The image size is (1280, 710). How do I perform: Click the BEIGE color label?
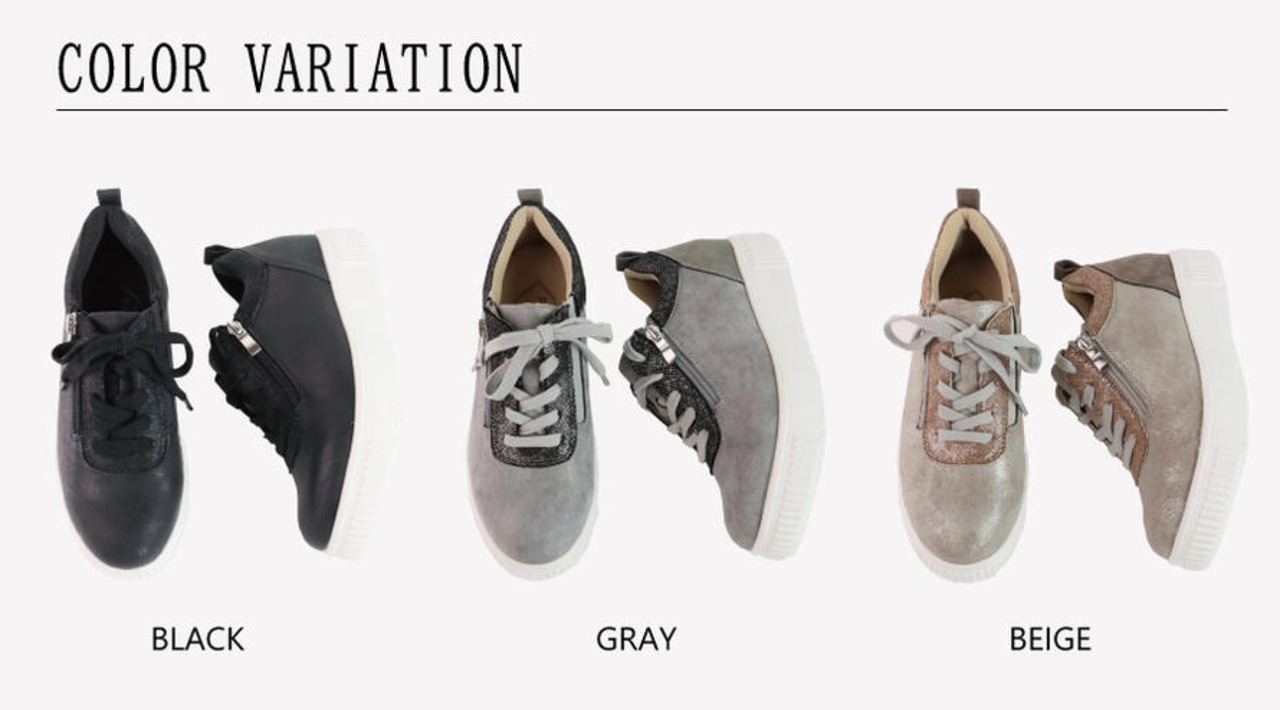[x=1049, y=638]
